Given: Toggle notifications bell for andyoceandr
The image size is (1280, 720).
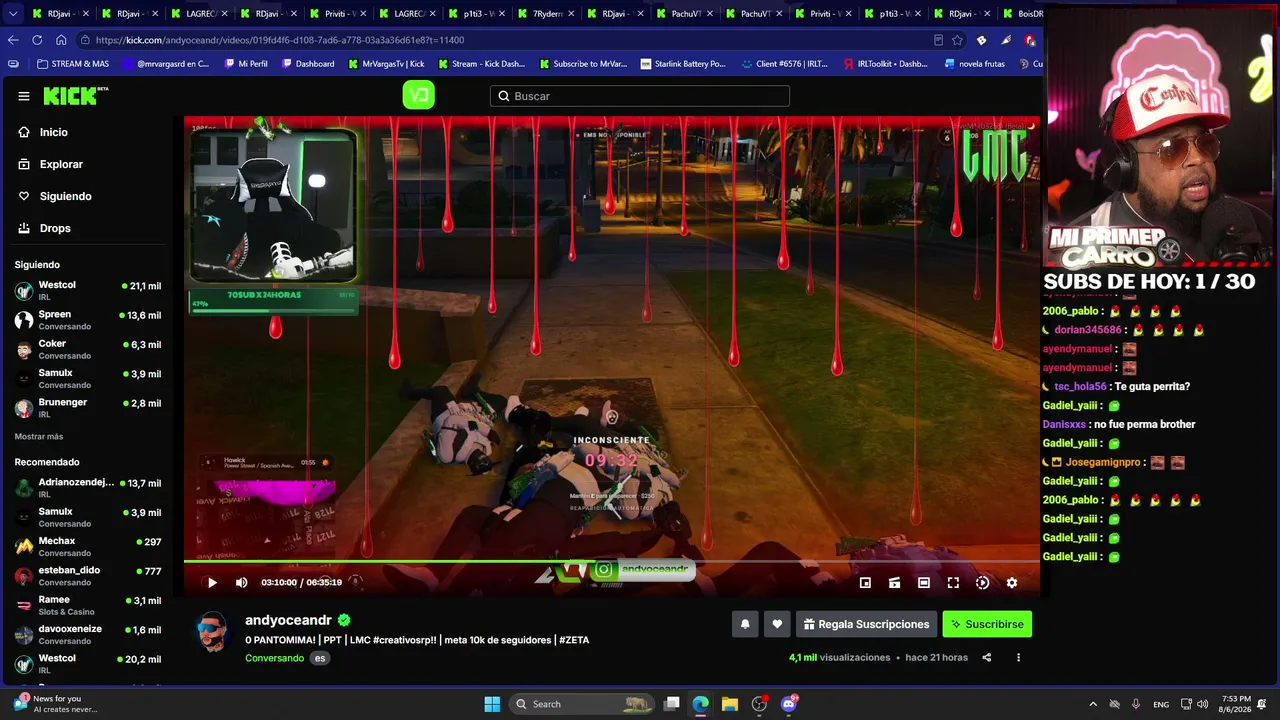Looking at the screenshot, I should pyautogui.click(x=745, y=624).
